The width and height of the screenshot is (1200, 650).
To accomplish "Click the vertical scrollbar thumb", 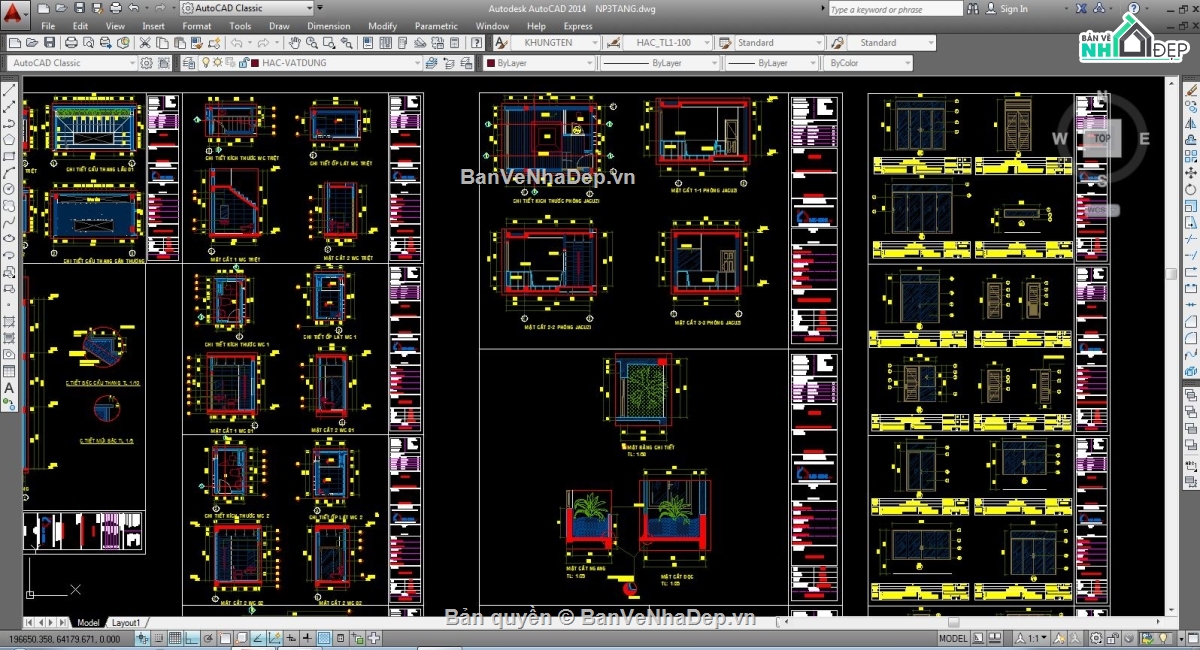I will tap(1171, 274).
